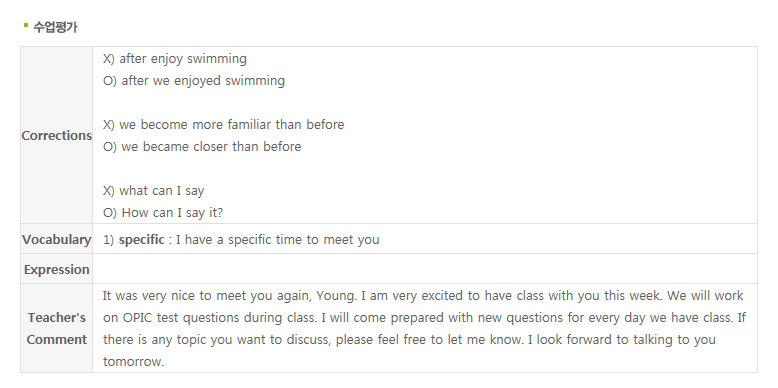Click the Vocabulary row label
Viewport: 778px width, 388px height.
57,239
